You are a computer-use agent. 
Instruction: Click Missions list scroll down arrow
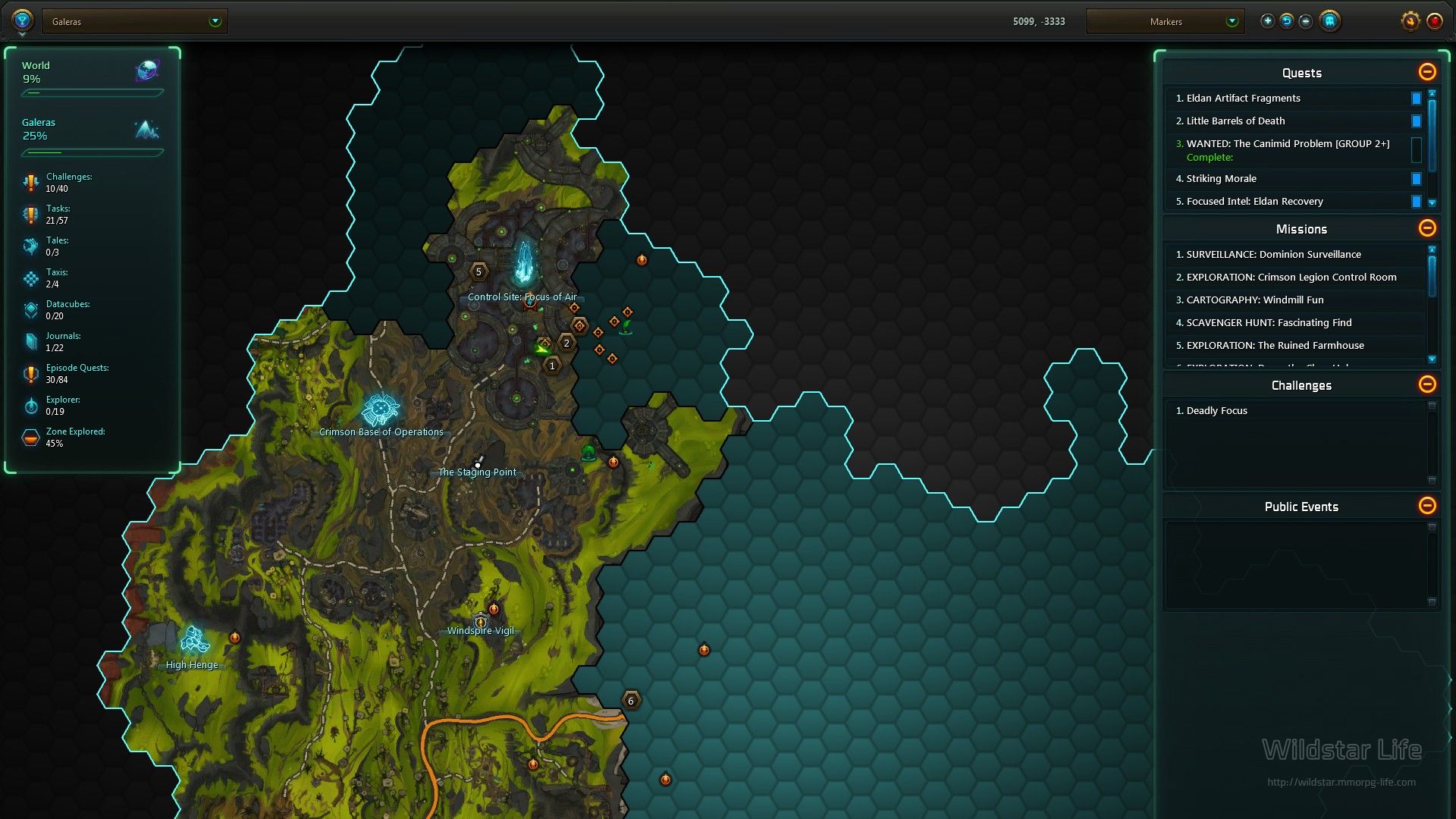1432,359
